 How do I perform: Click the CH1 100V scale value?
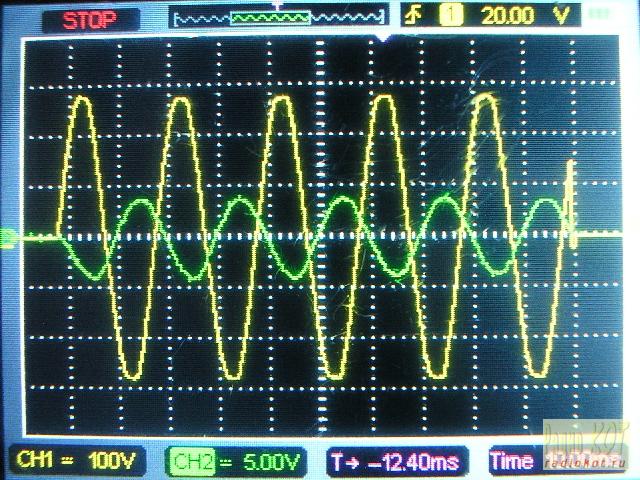coord(115,461)
